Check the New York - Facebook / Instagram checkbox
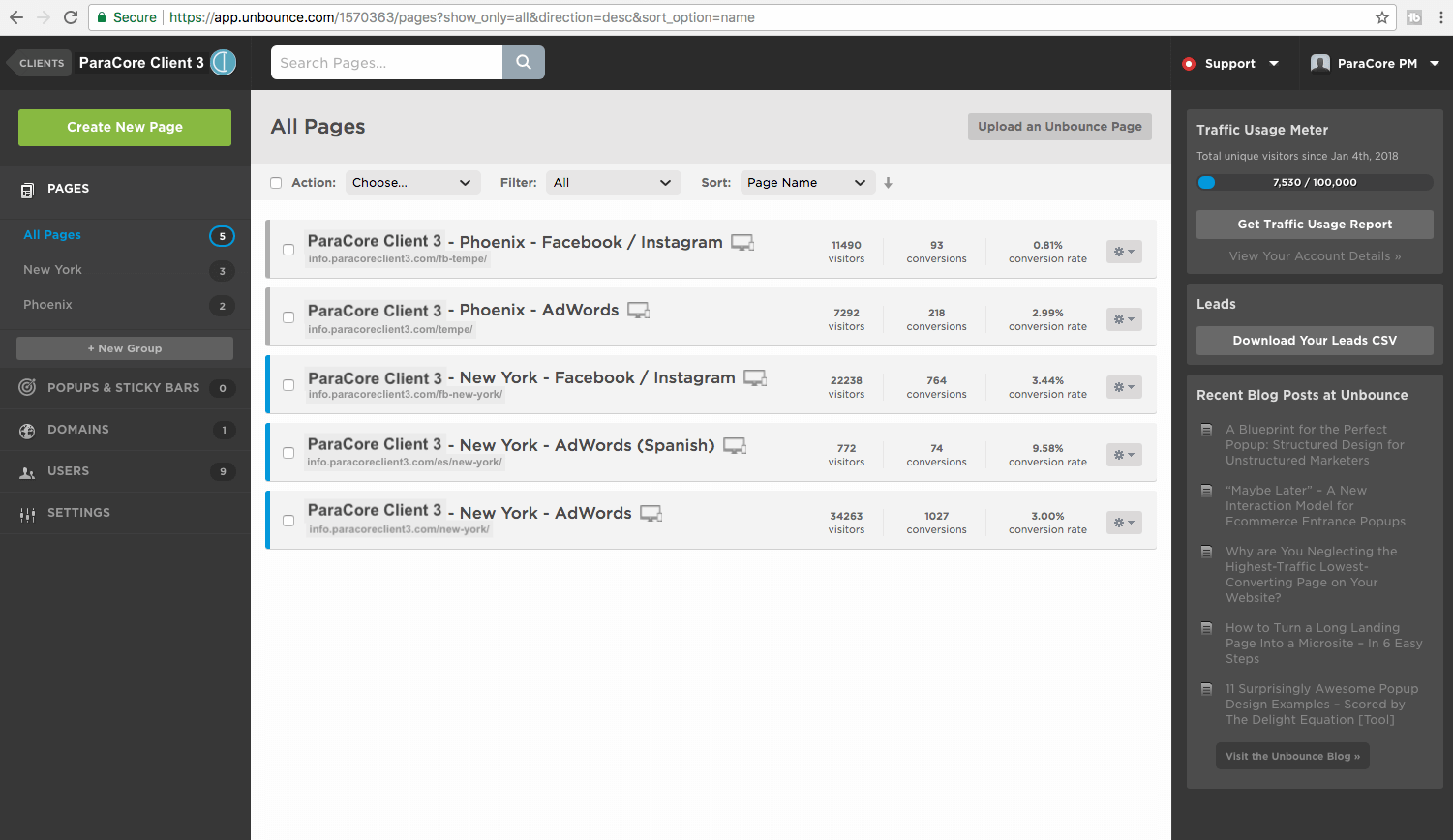The image size is (1453, 840). coord(288,385)
